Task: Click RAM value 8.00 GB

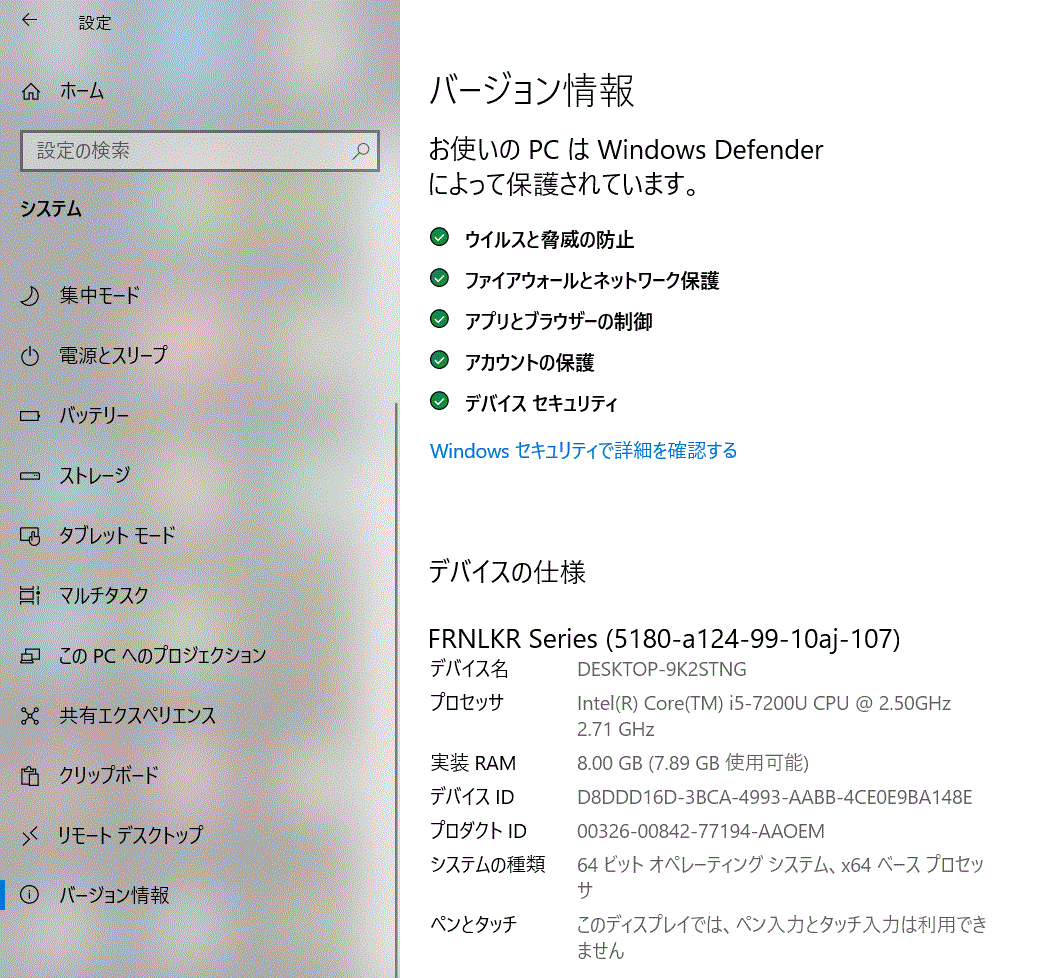Action: point(692,763)
